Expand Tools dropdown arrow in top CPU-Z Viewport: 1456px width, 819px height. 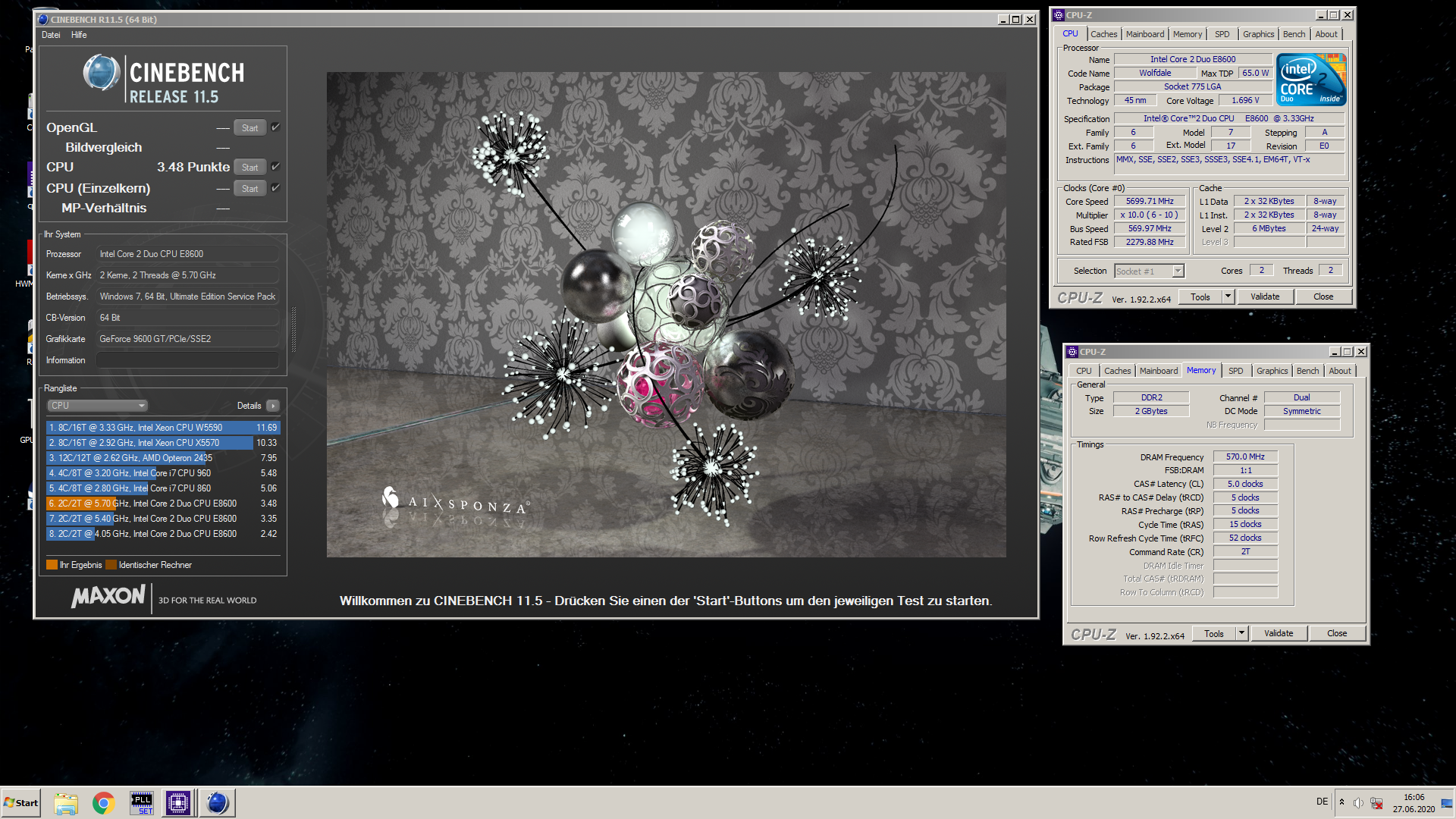click(x=1228, y=297)
